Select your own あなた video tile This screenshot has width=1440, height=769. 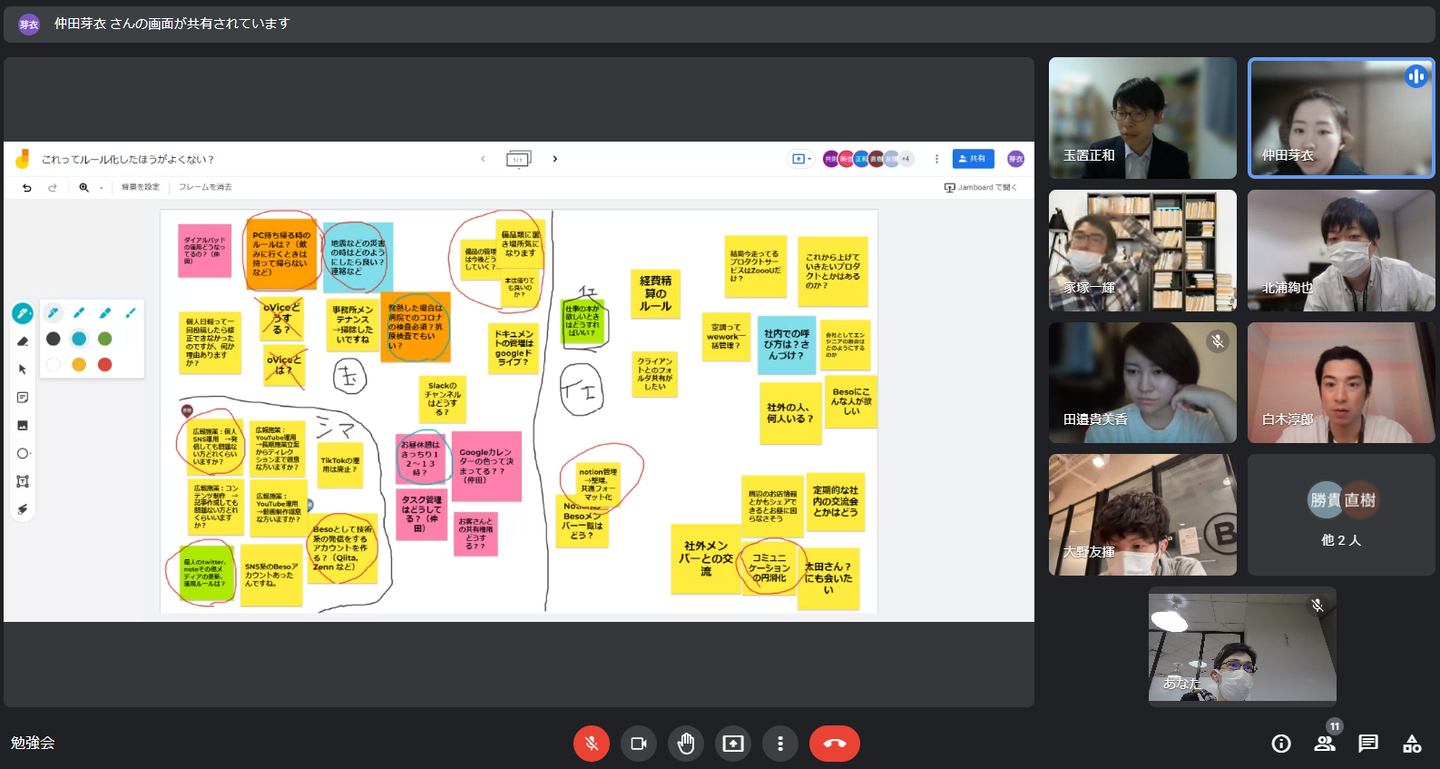(x=1242, y=647)
